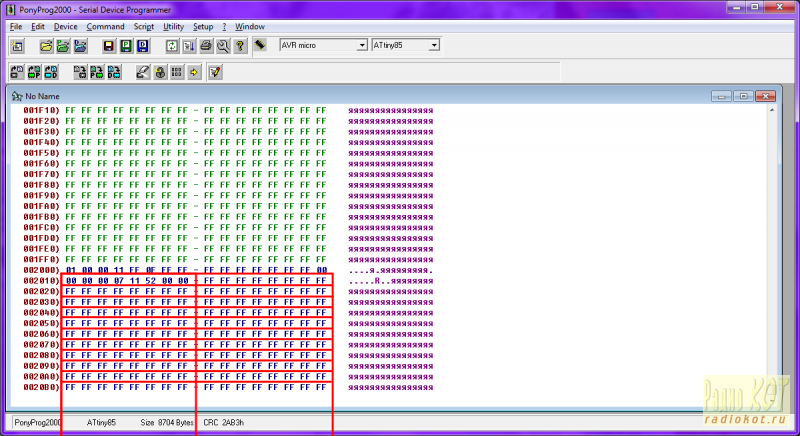This screenshot has width=800, height=436.
Task: Open the Utility menu
Action: click(174, 26)
